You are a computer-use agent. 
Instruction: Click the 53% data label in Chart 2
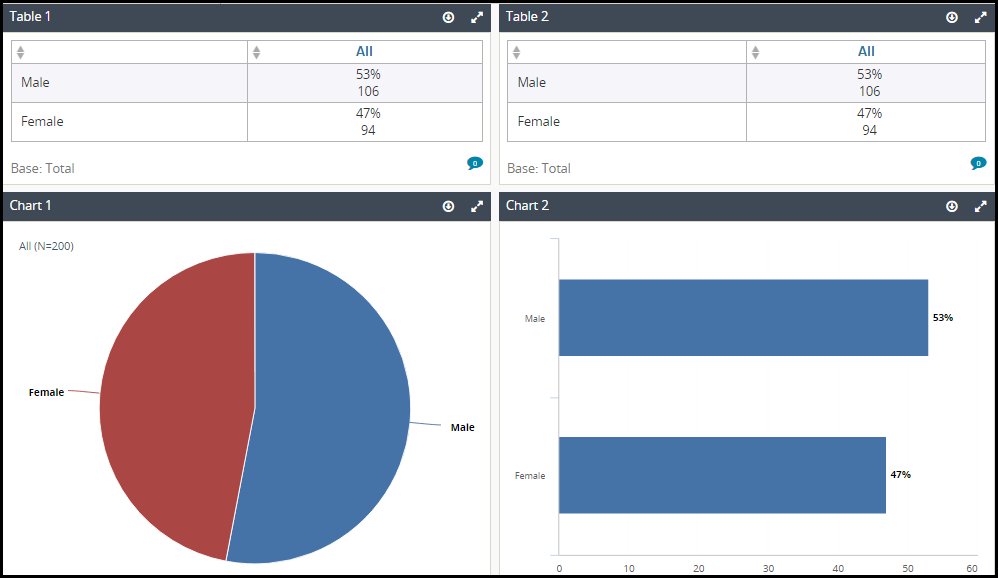[943, 318]
